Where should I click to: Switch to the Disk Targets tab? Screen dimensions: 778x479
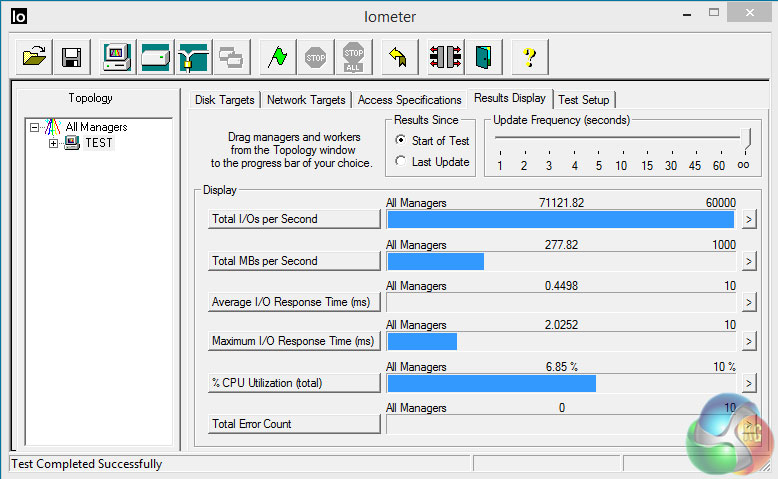[x=224, y=100]
